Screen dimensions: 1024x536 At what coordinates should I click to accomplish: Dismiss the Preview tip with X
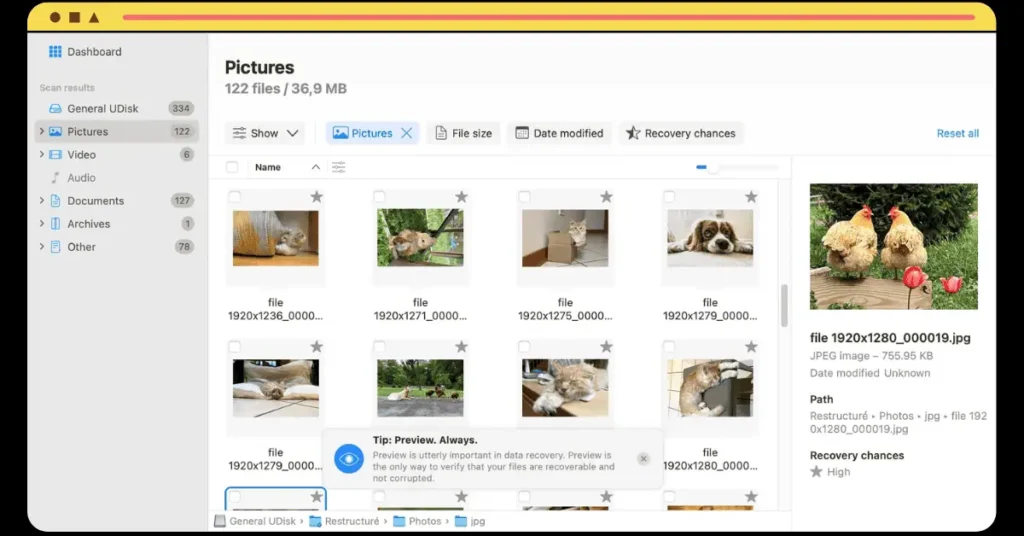coord(643,459)
